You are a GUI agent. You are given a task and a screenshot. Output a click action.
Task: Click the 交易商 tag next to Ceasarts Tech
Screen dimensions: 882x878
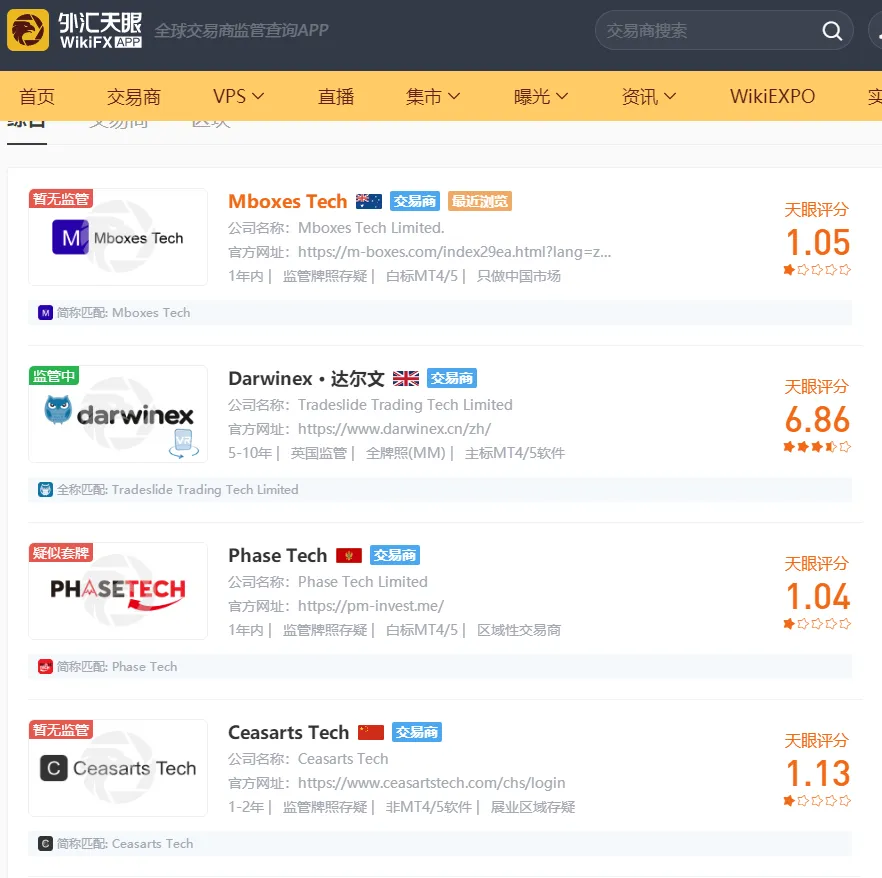417,733
